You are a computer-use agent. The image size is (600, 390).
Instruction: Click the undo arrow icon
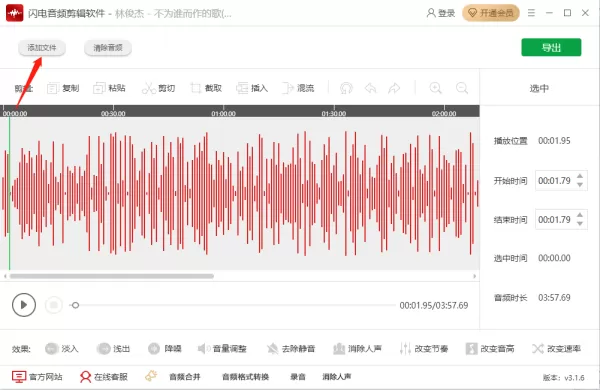click(370, 88)
